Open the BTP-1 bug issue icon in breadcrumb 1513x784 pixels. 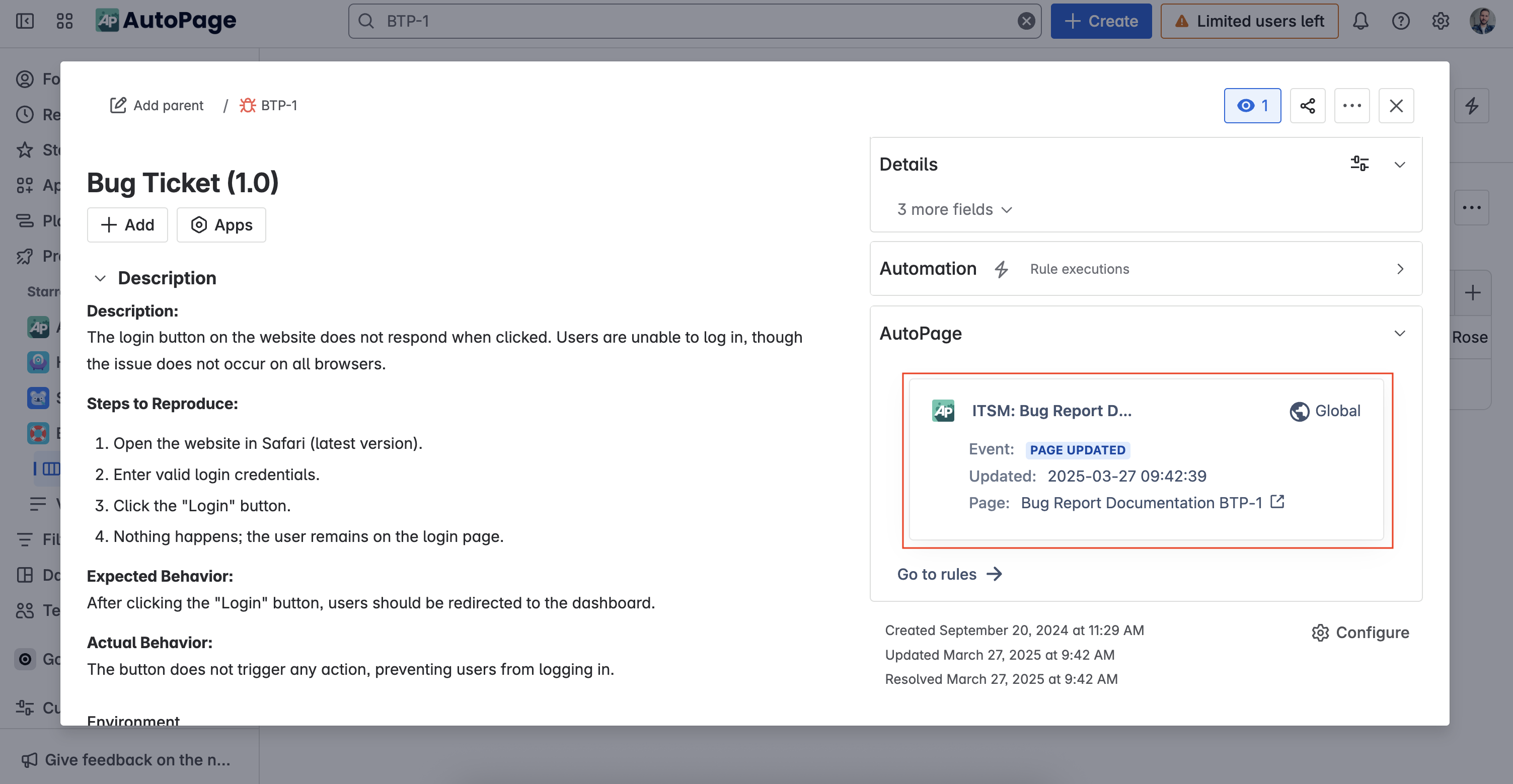[248, 105]
